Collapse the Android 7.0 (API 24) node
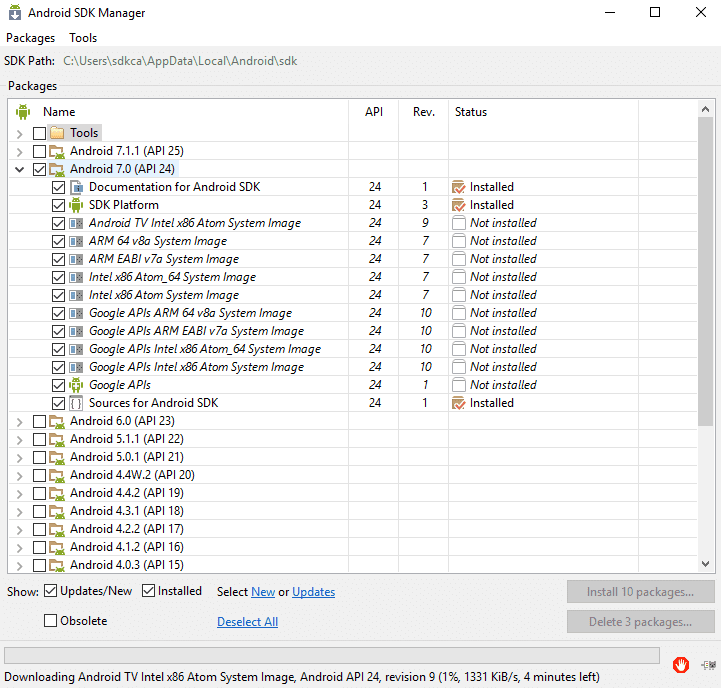The width and height of the screenshot is (721, 688). 19,170
